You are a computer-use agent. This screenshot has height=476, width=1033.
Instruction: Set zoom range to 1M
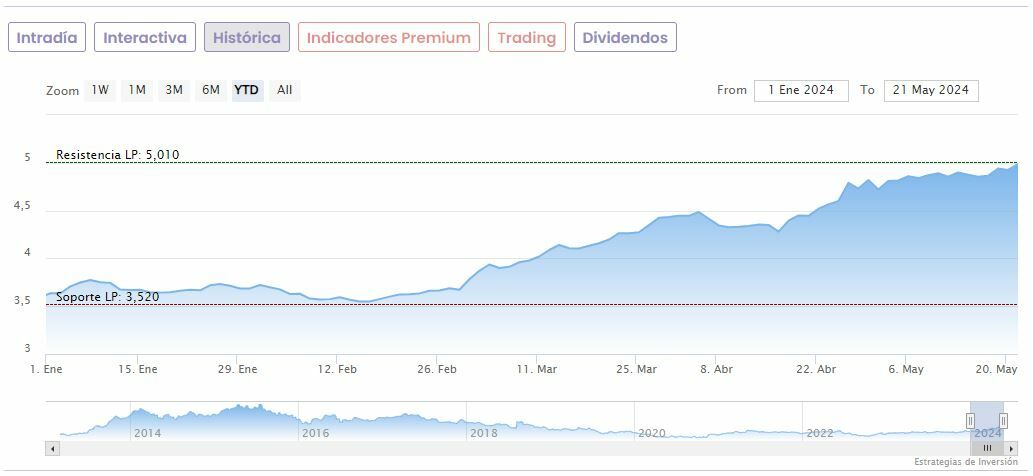[137, 90]
